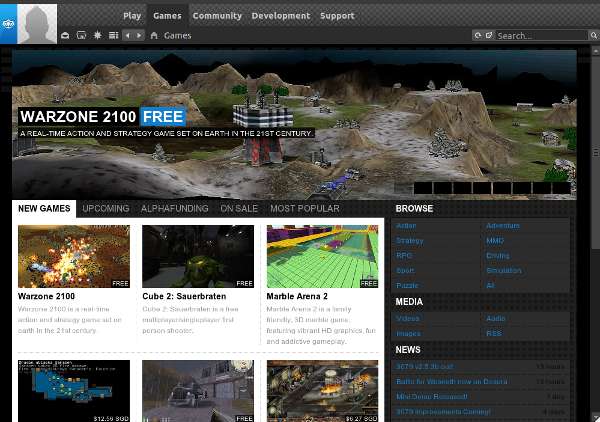This screenshot has width=600, height=422.
Task: Click the cart icon in the toolbar
Action: coord(81,36)
